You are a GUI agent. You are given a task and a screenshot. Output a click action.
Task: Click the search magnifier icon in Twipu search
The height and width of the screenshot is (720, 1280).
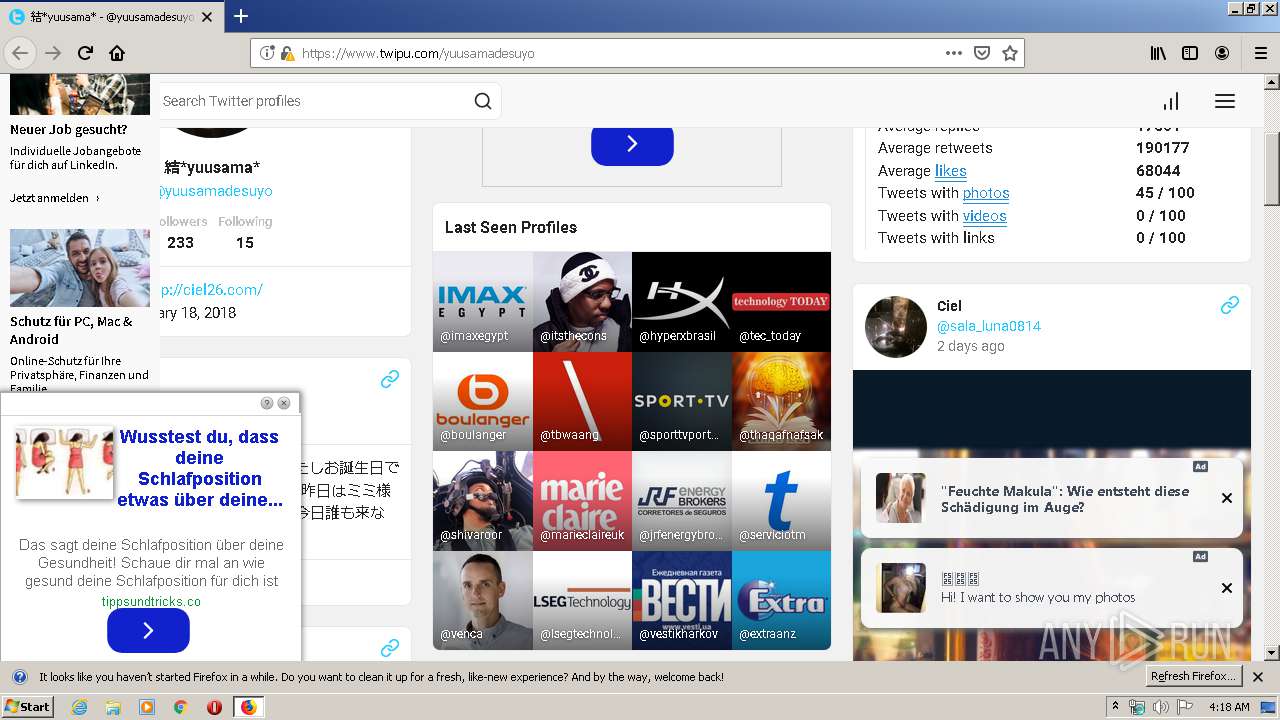click(483, 101)
